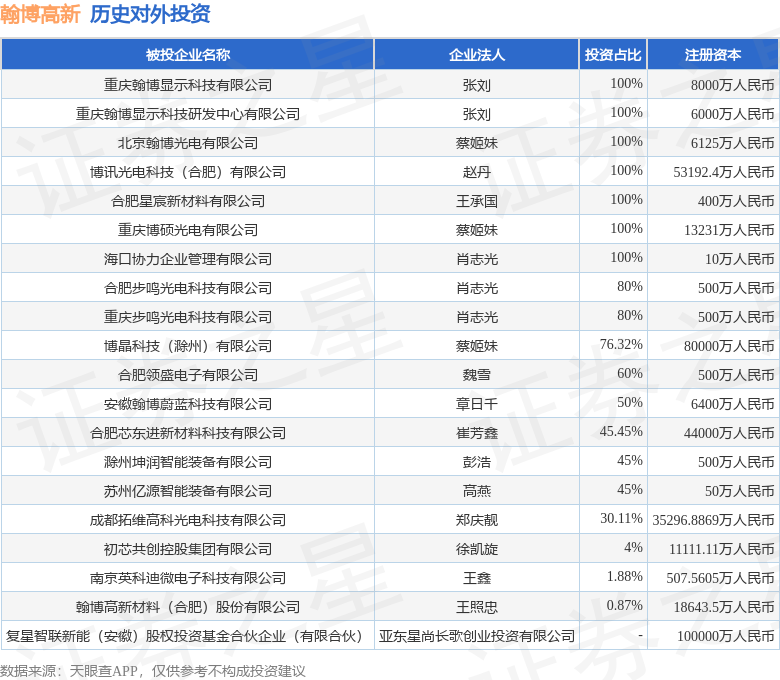The image size is (780, 680).
Task: Select company 博晶科技（滁州）有限公司
Action: tap(188, 346)
